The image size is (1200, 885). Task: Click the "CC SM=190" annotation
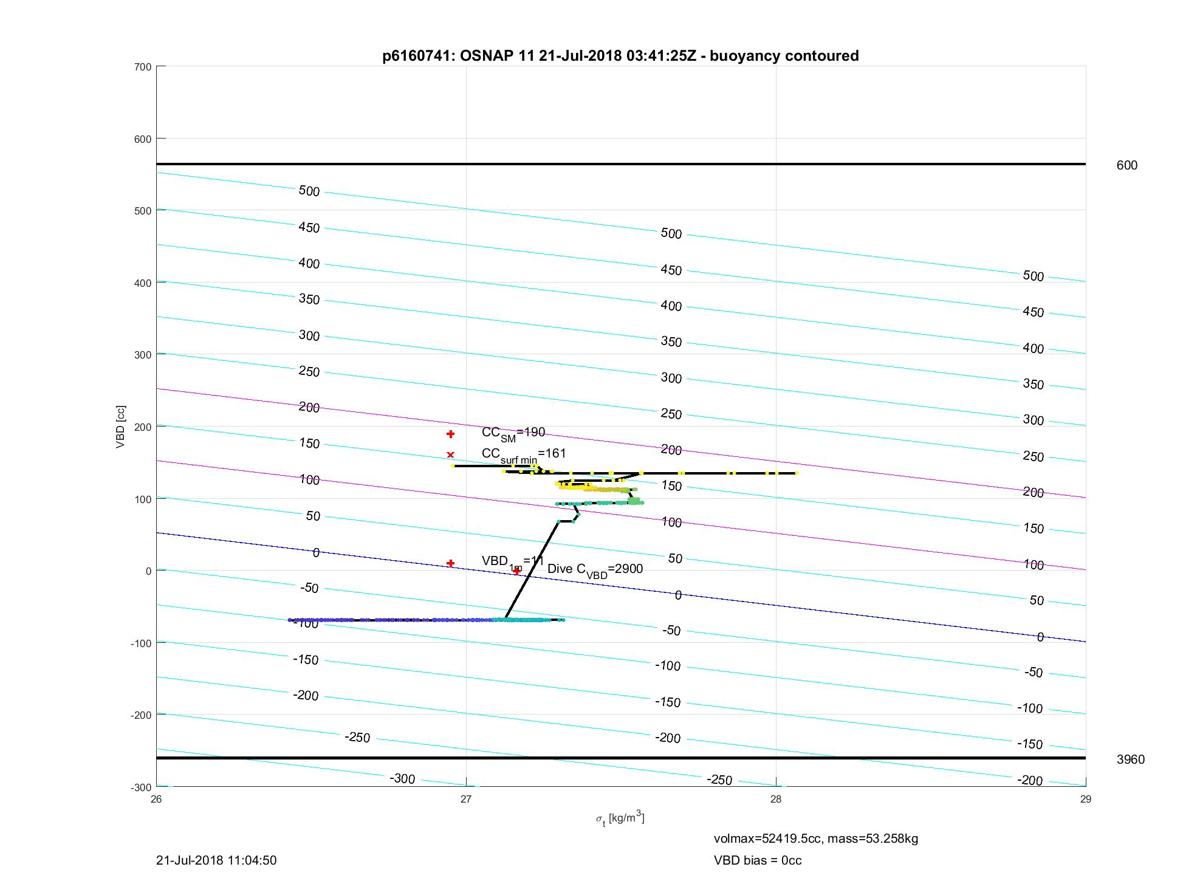click(x=514, y=433)
